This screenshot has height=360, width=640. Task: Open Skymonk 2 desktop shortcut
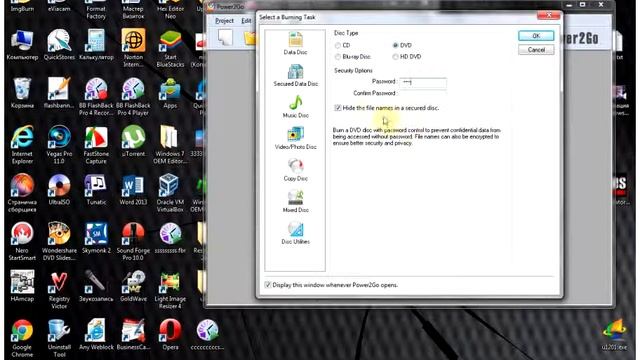(x=96, y=238)
